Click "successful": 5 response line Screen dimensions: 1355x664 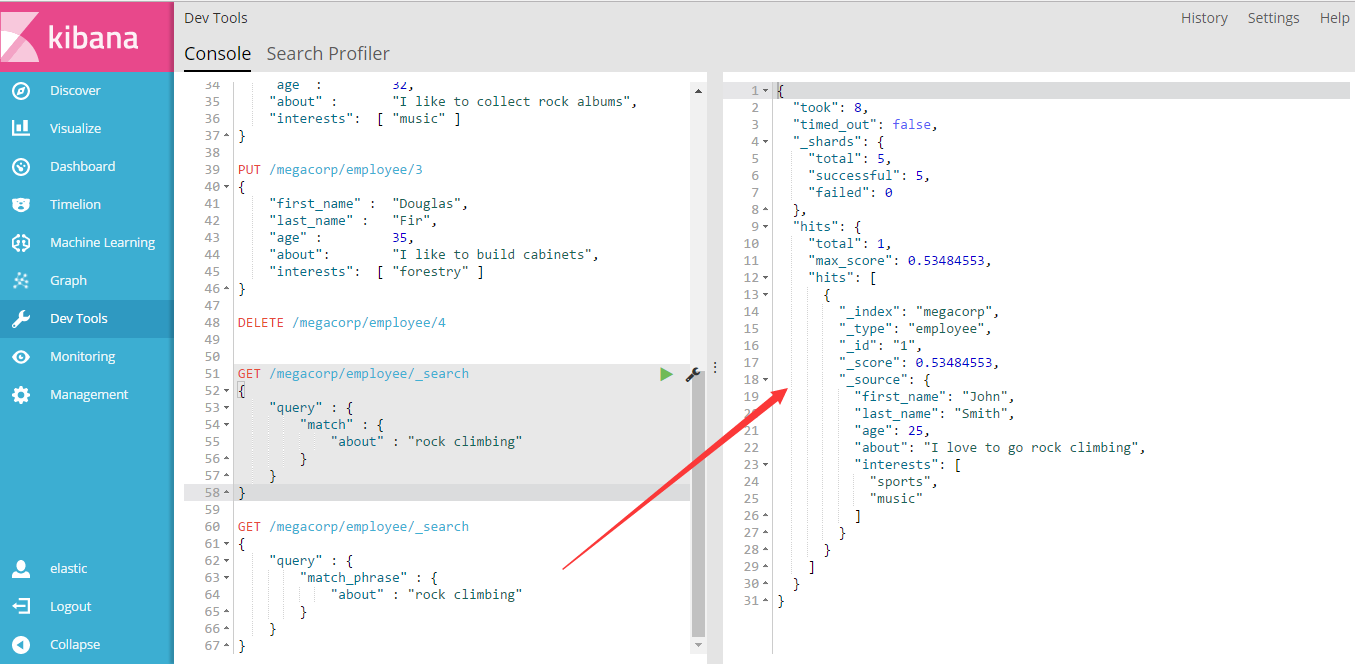point(870,176)
